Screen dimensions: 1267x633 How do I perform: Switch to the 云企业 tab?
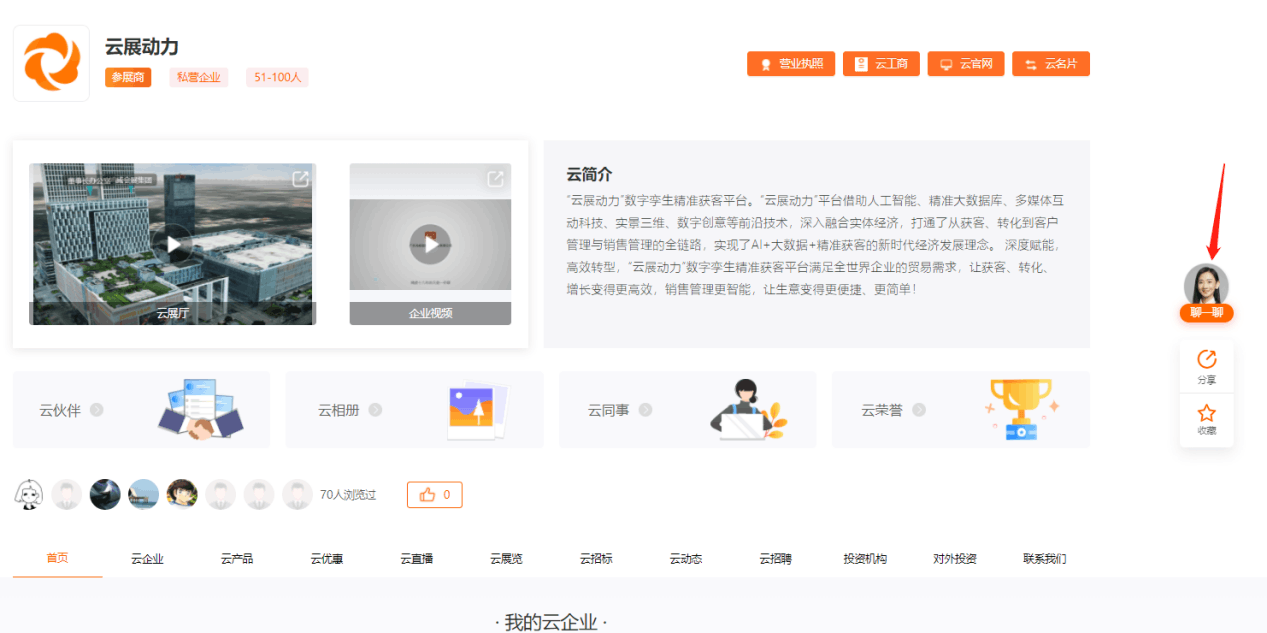click(x=147, y=559)
